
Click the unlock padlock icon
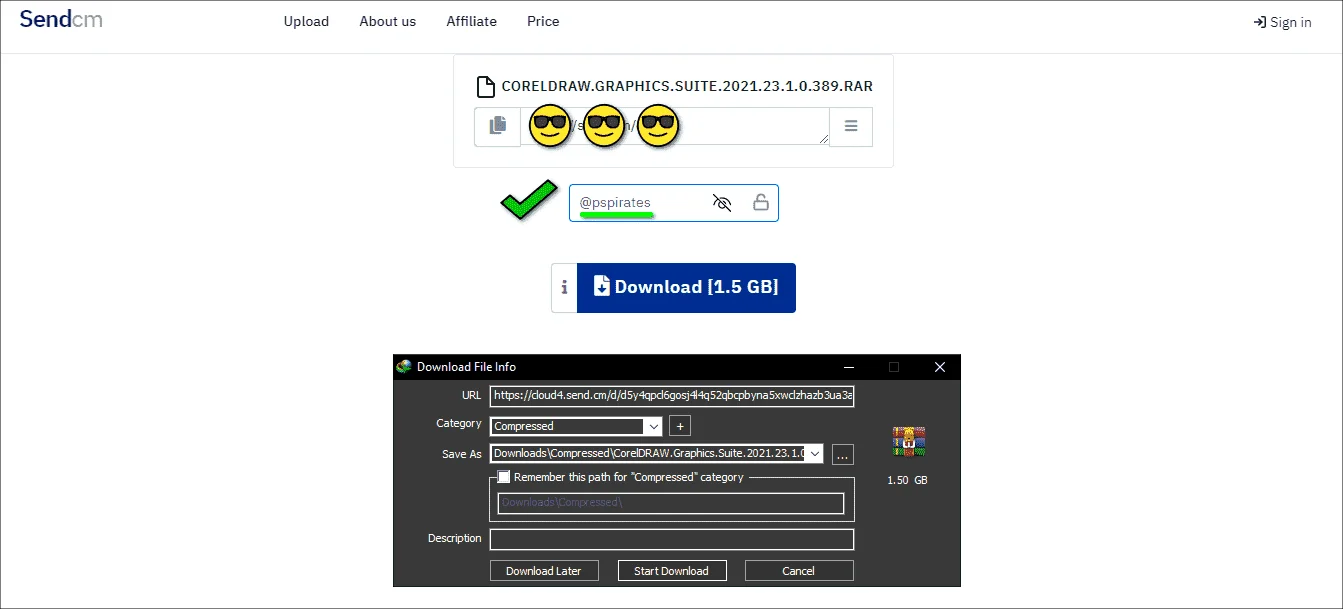tap(761, 203)
